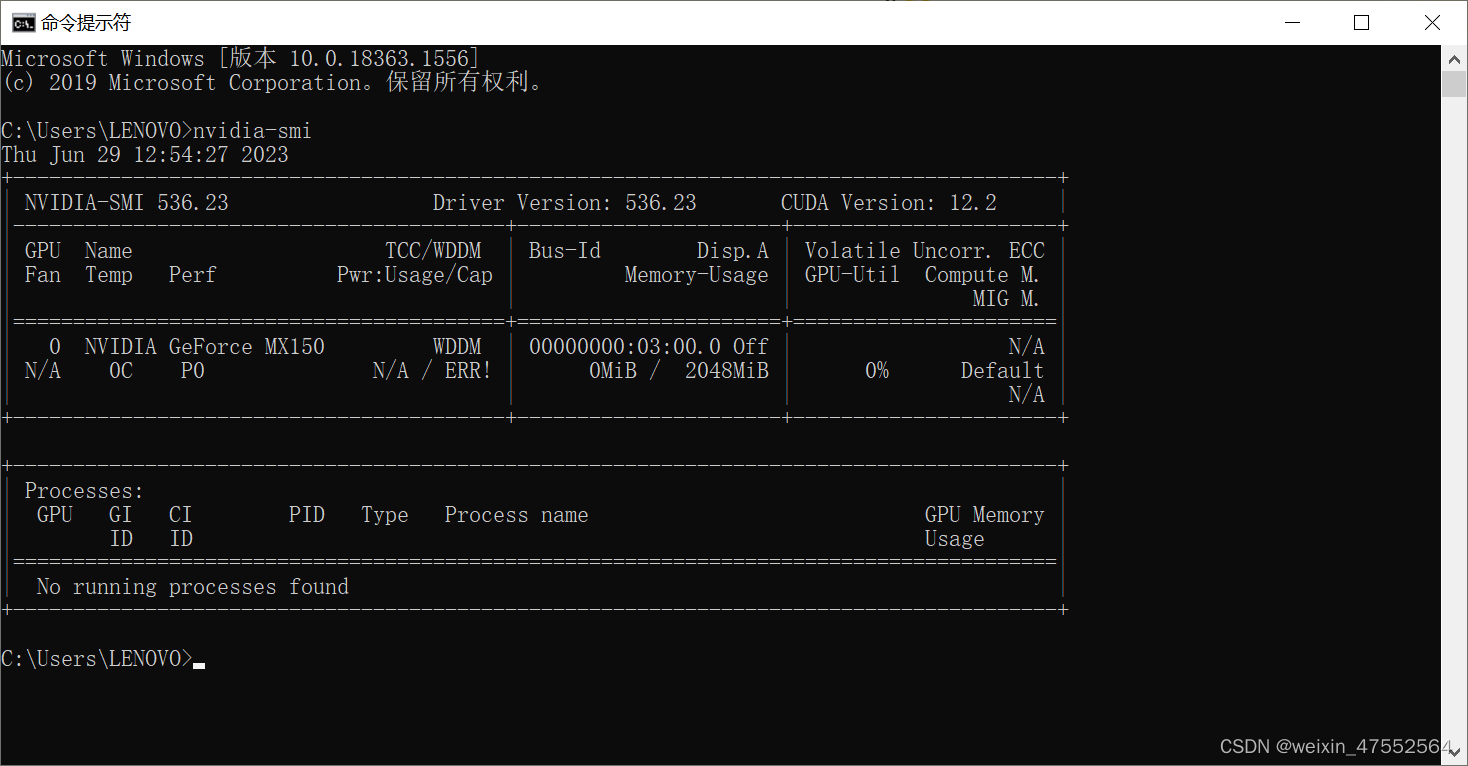Click '2048MiB' total memory value
Viewport: 1468px width, 766px height.
click(x=727, y=371)
